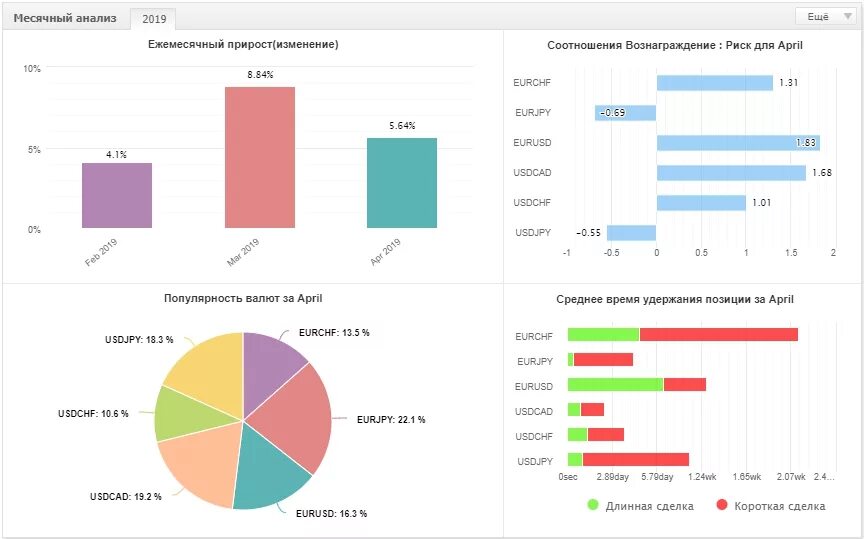This screenshot has width=864, height=539.
Task: Click the Mar 2019 red bar
Action: click(x=260, y=157)
